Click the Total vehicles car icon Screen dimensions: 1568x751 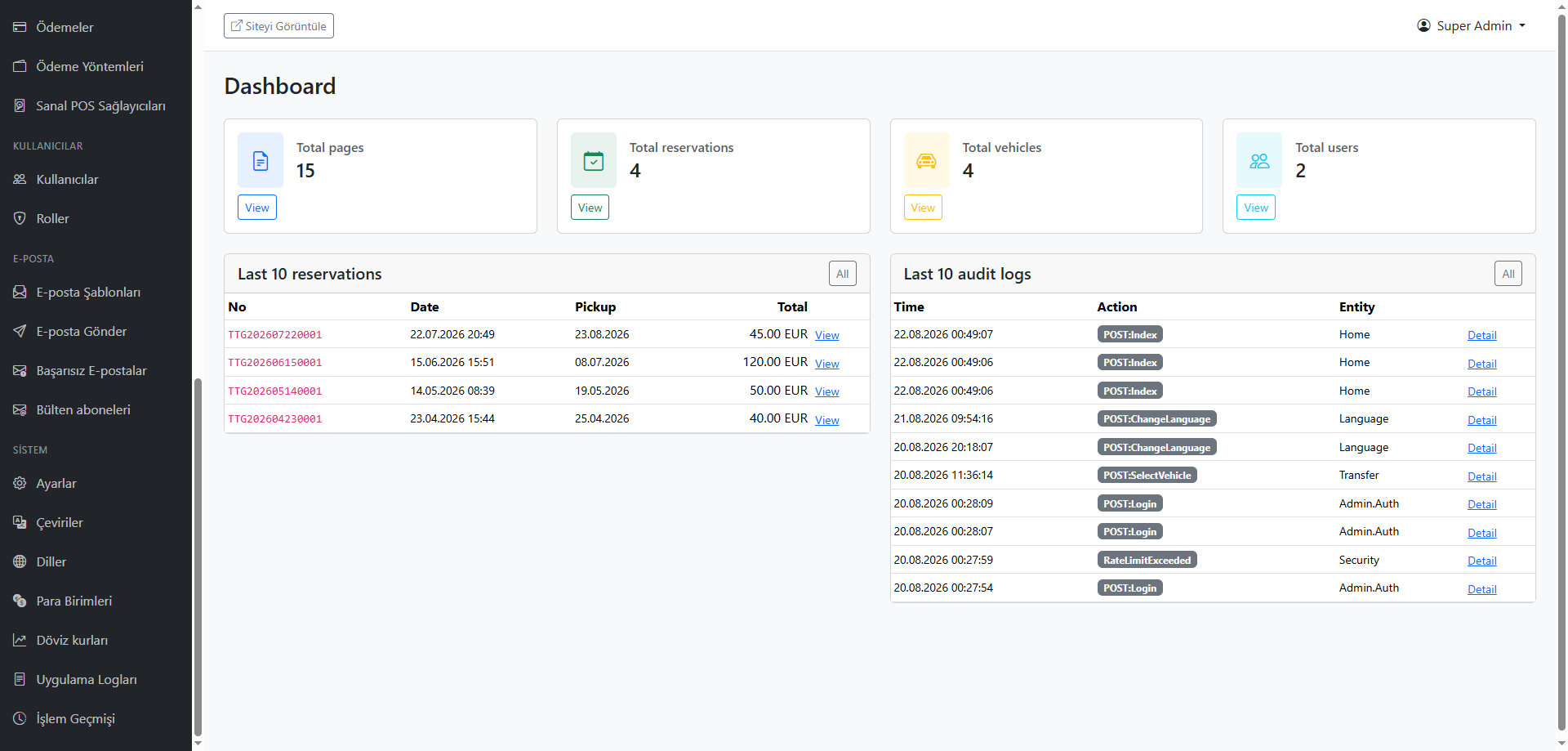[x=926, y=160]
